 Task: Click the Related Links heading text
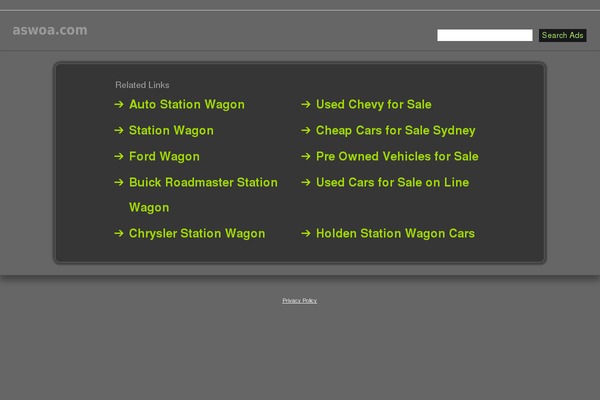[x=142, y=85]
